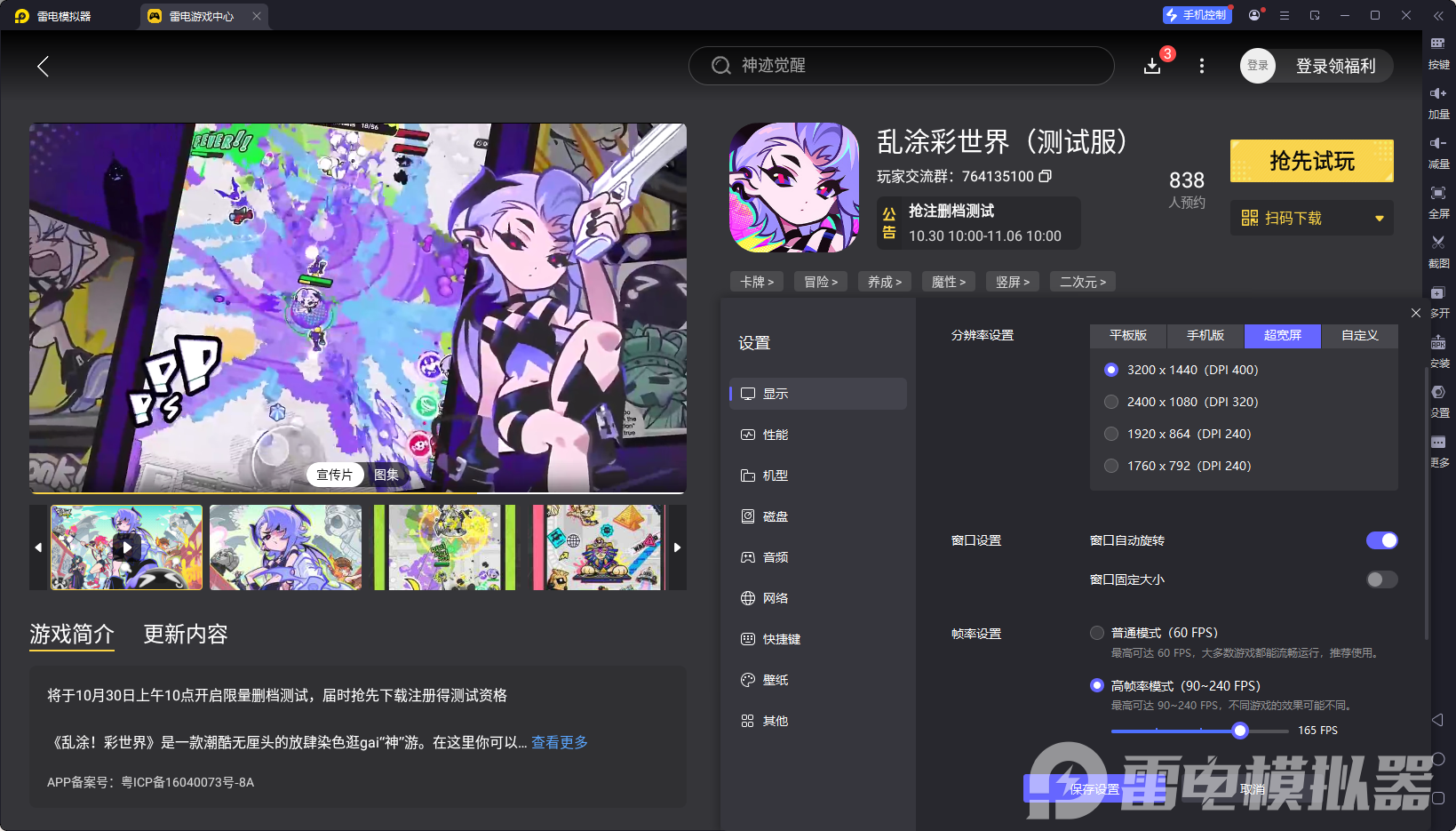
Task: Select the 2400 x 1080 resolution radio button
Action: click(1111, 402)
